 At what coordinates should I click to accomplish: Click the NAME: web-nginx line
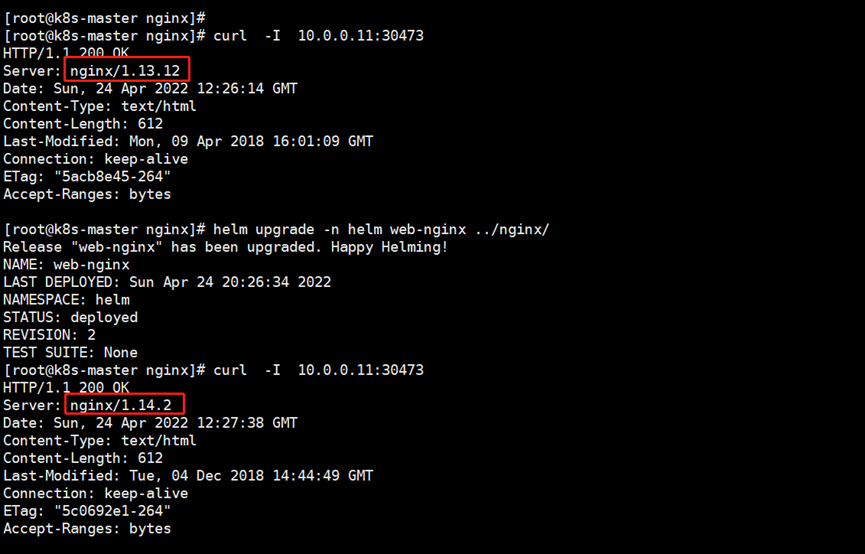(66, 265)
